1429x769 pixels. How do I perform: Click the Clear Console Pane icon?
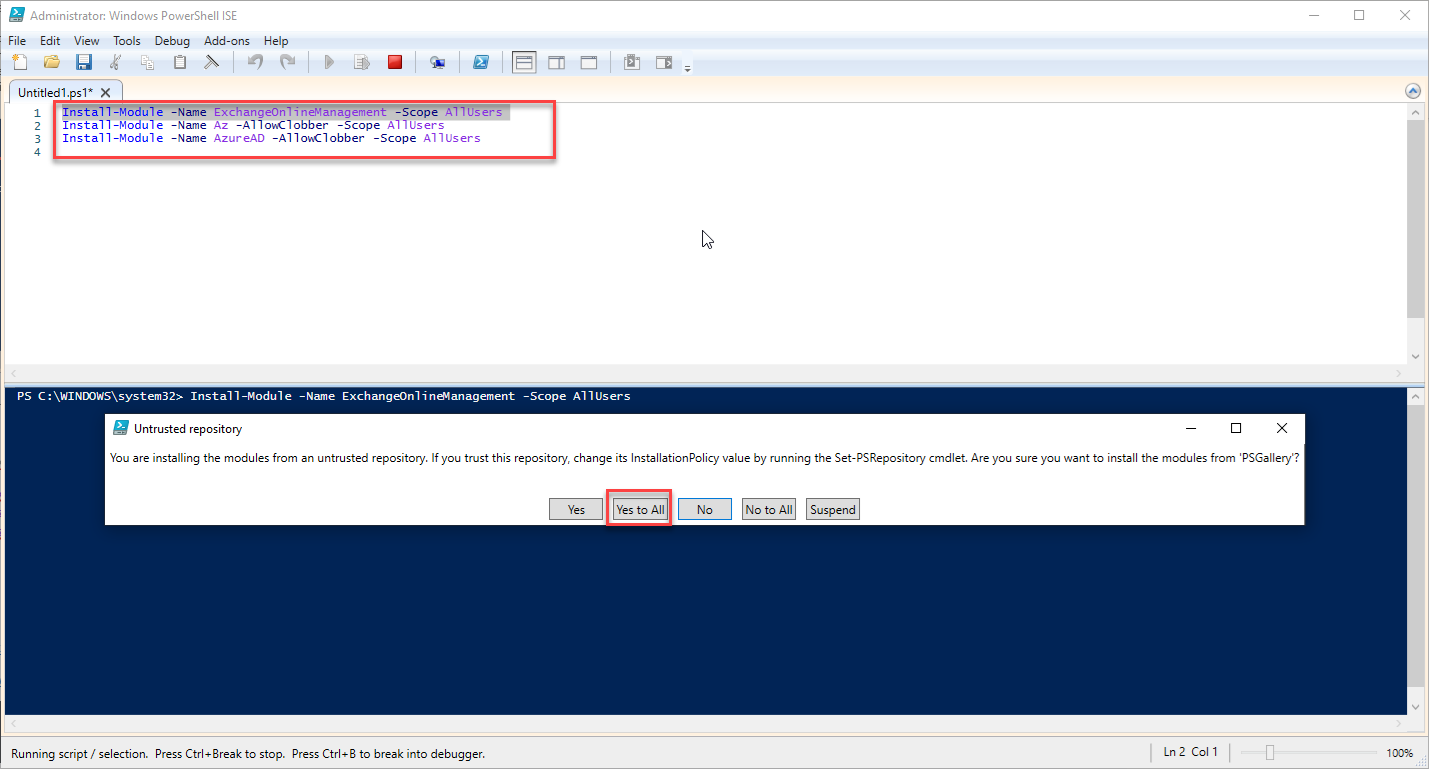pos(211,62)
